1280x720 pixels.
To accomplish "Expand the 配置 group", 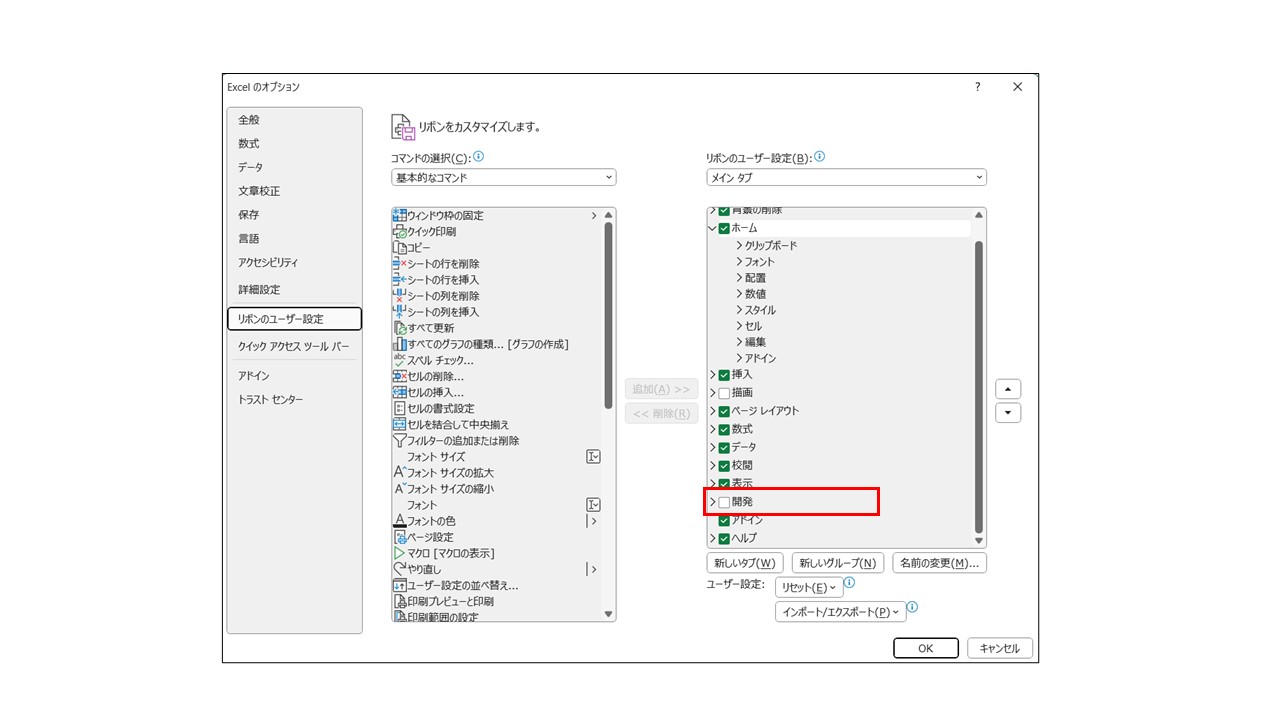I will tap(739, 278).
